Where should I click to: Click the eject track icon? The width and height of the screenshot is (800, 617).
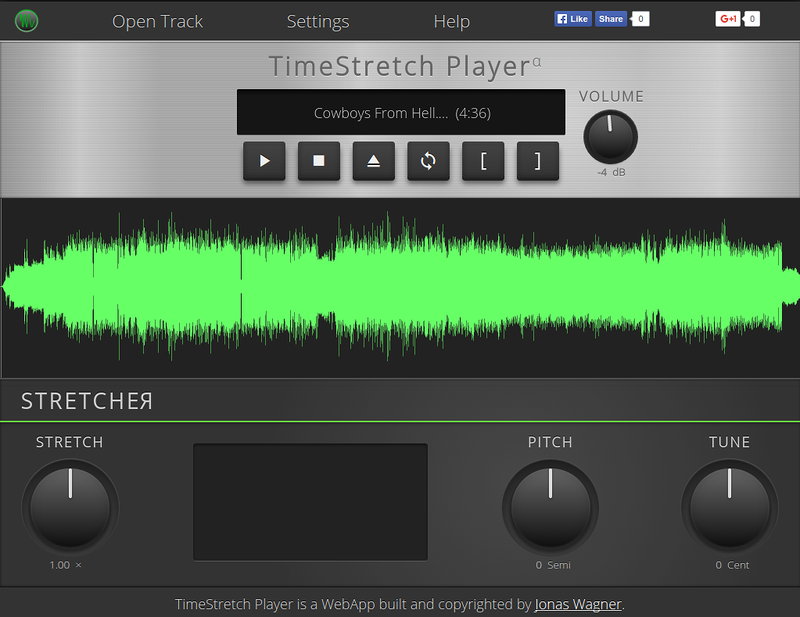(374, 161)
